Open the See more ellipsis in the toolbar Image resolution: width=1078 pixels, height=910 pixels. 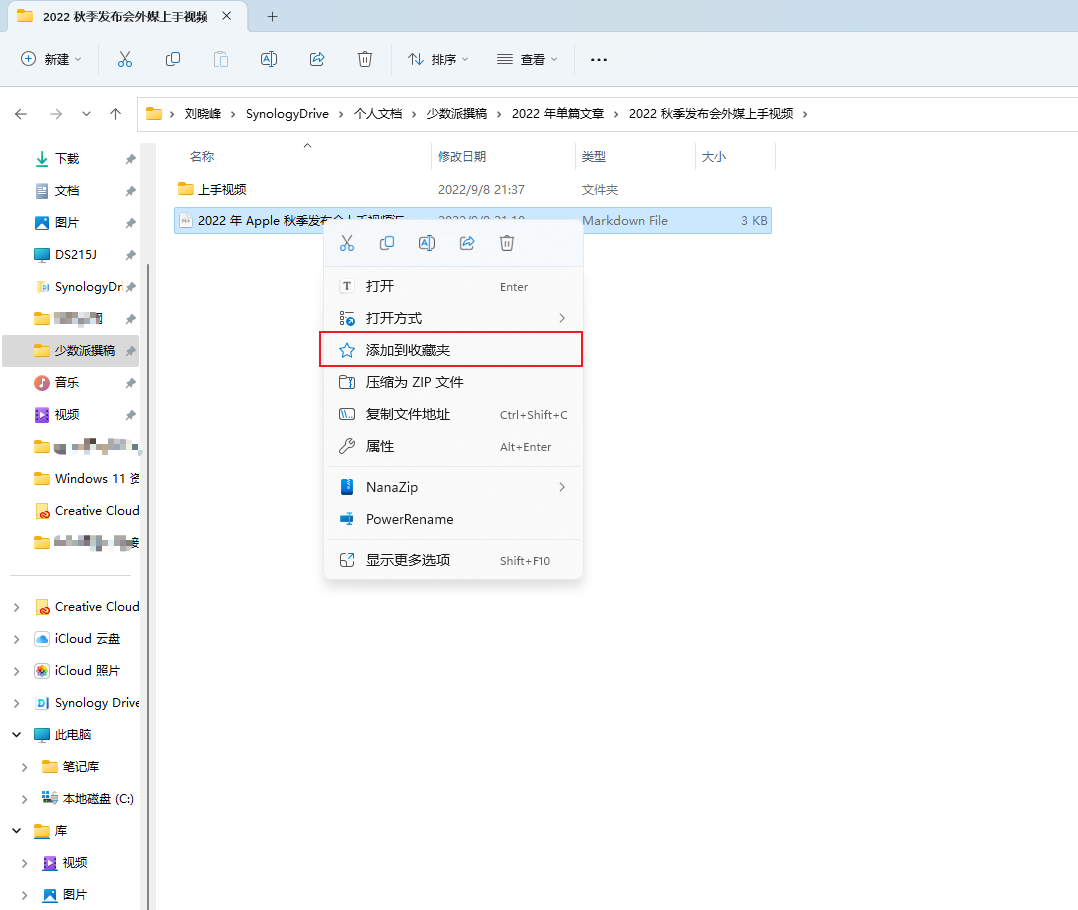click(598, 60)
